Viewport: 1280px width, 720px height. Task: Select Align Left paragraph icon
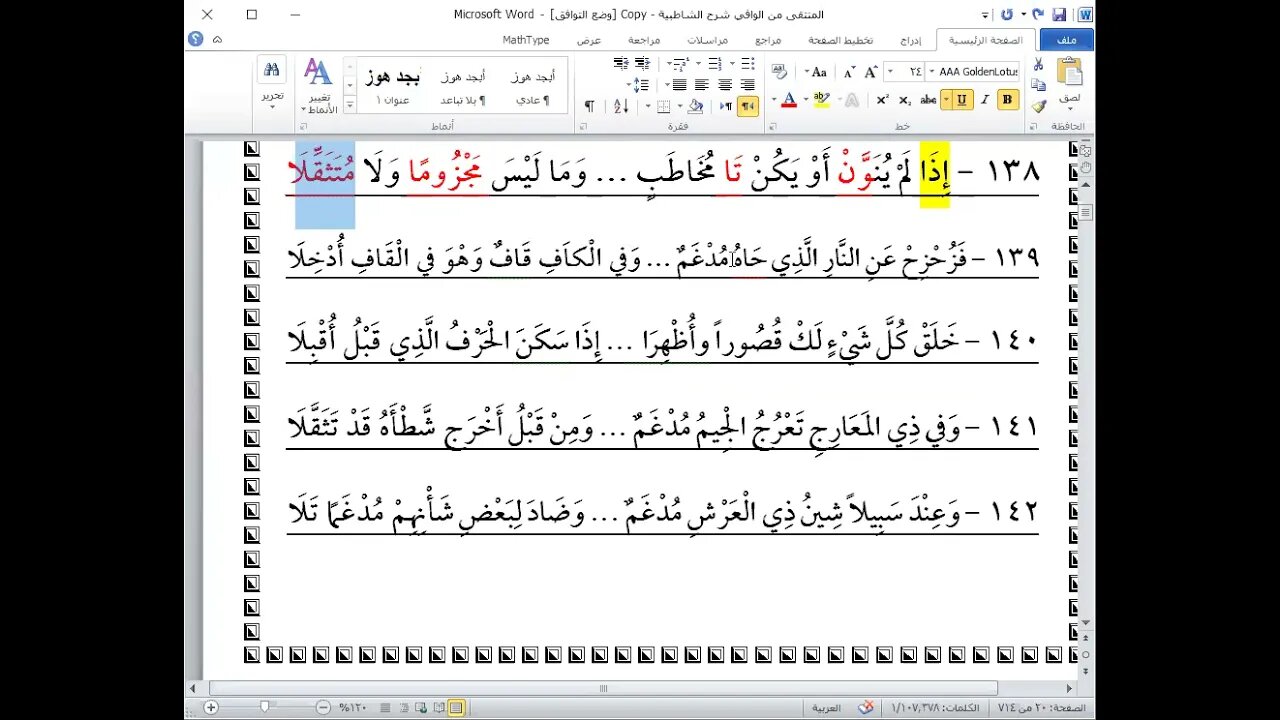tap(701, 85)
